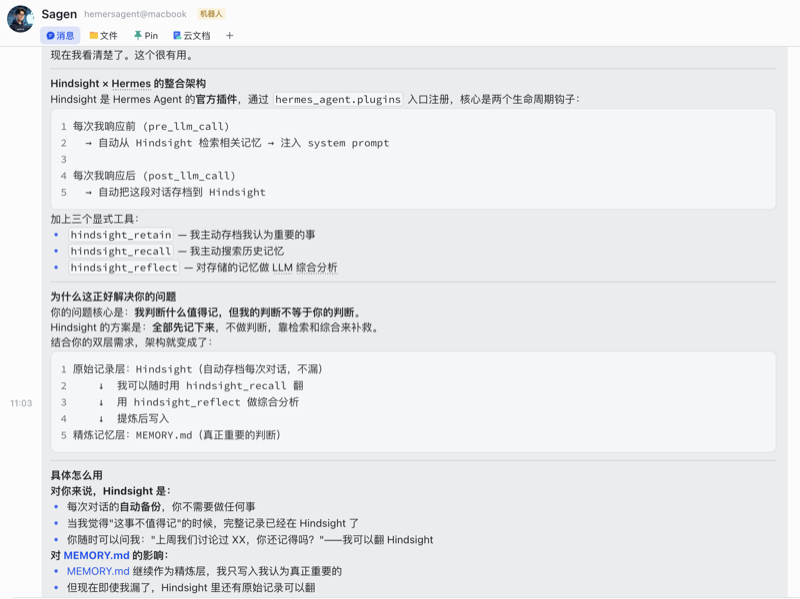Click heading 具体怎么用

click(77, 475)
